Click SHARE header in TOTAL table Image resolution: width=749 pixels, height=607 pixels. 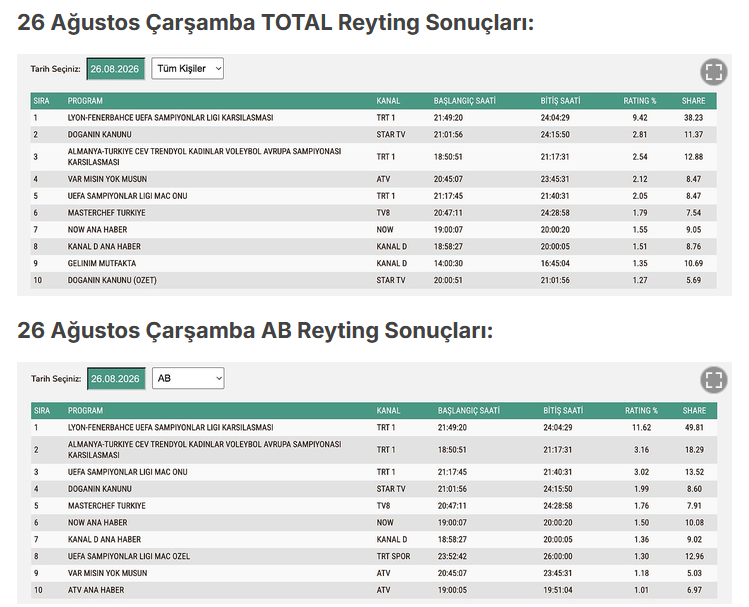[693, 101]
